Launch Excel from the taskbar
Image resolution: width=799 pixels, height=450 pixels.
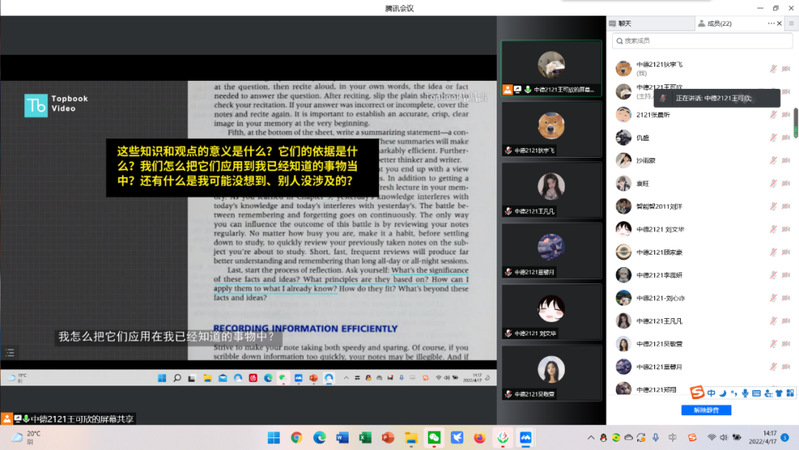[365, 438]
